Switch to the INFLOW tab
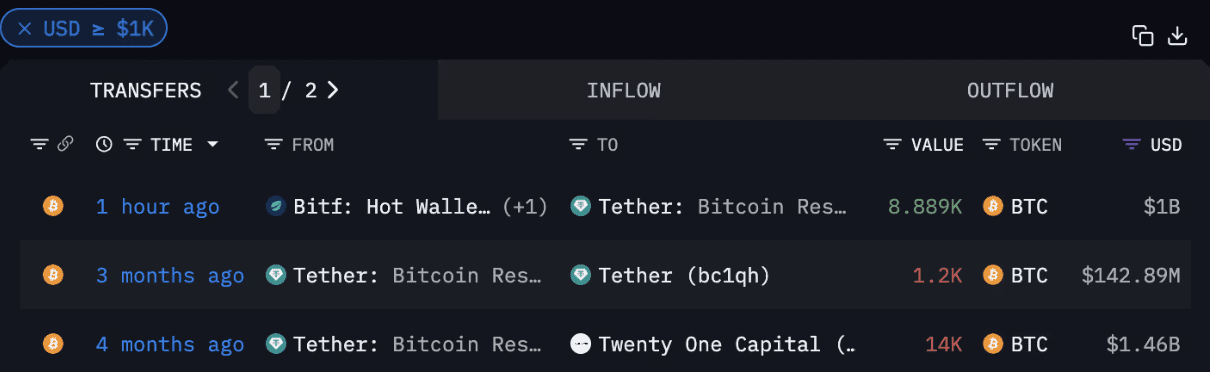1210x372 pixels. point(624,90)
